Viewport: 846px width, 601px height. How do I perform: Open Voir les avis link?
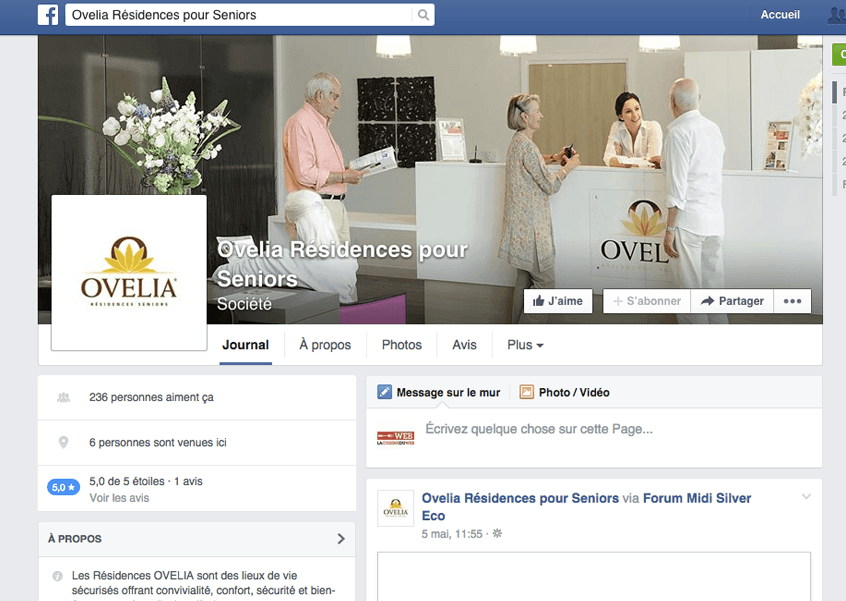(119, 498)
